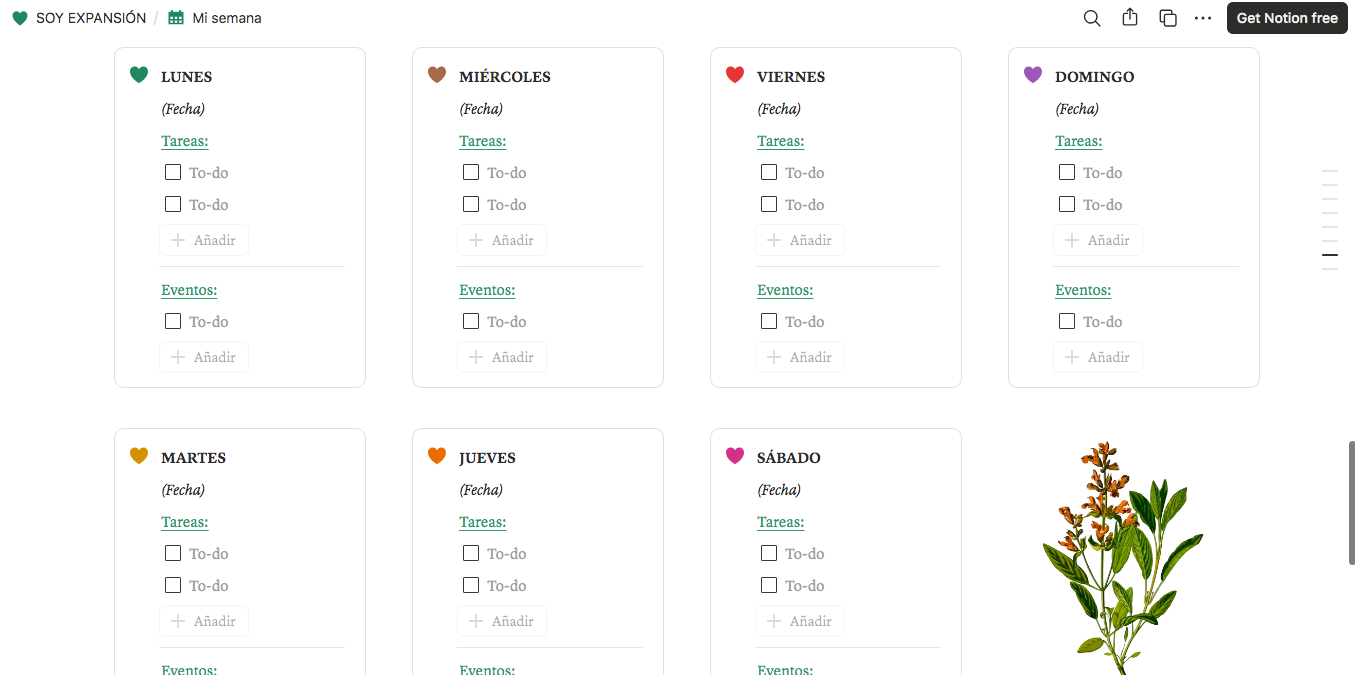1355x675 pixels.
Task: Click the brown heart icon above MIÉRCOLES
Action: [x=438, y=74]
